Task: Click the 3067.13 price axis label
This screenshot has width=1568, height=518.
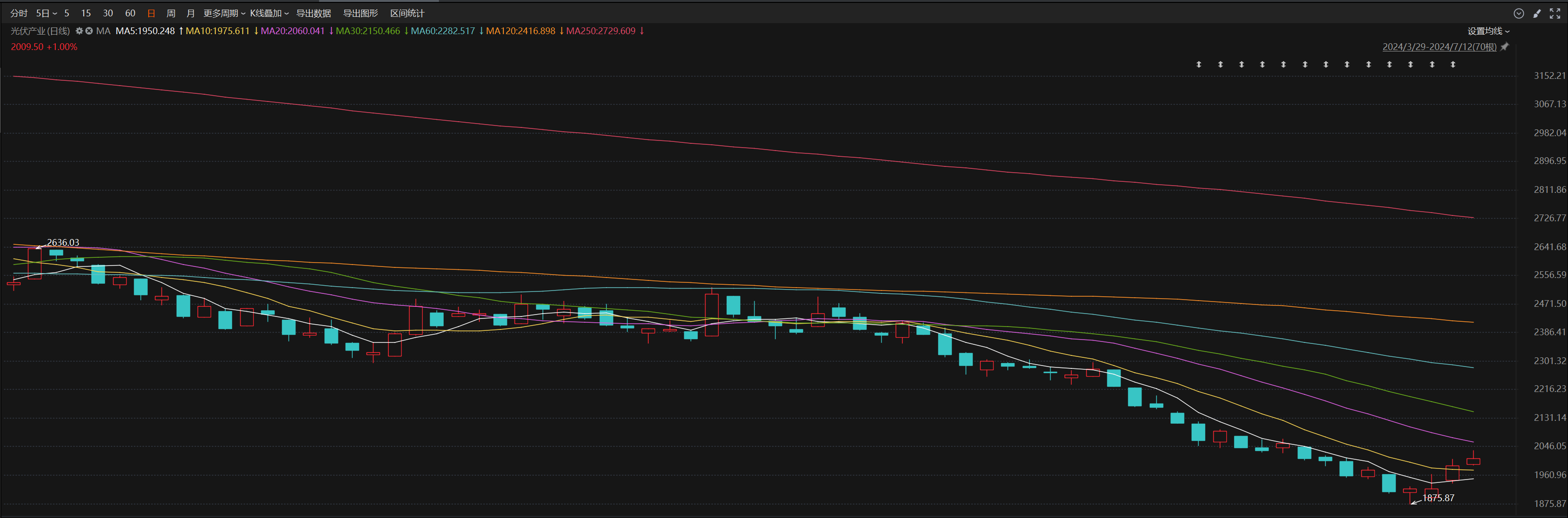Action: pyautogui.click(x=1550, y=104)
